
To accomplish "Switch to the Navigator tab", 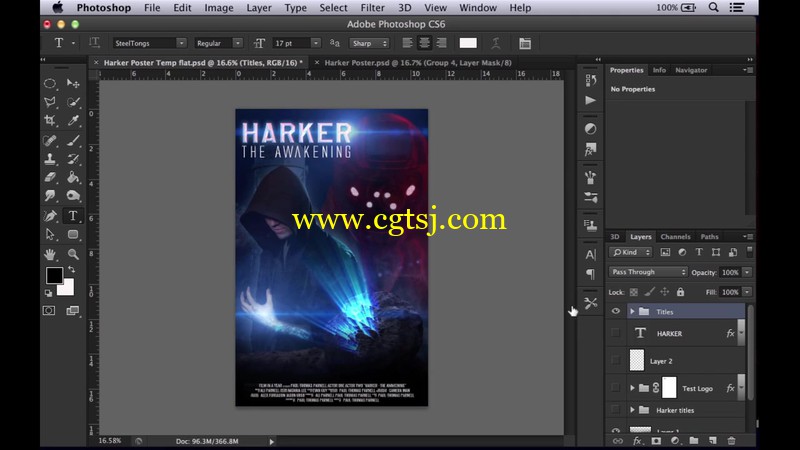I will 691,70.
